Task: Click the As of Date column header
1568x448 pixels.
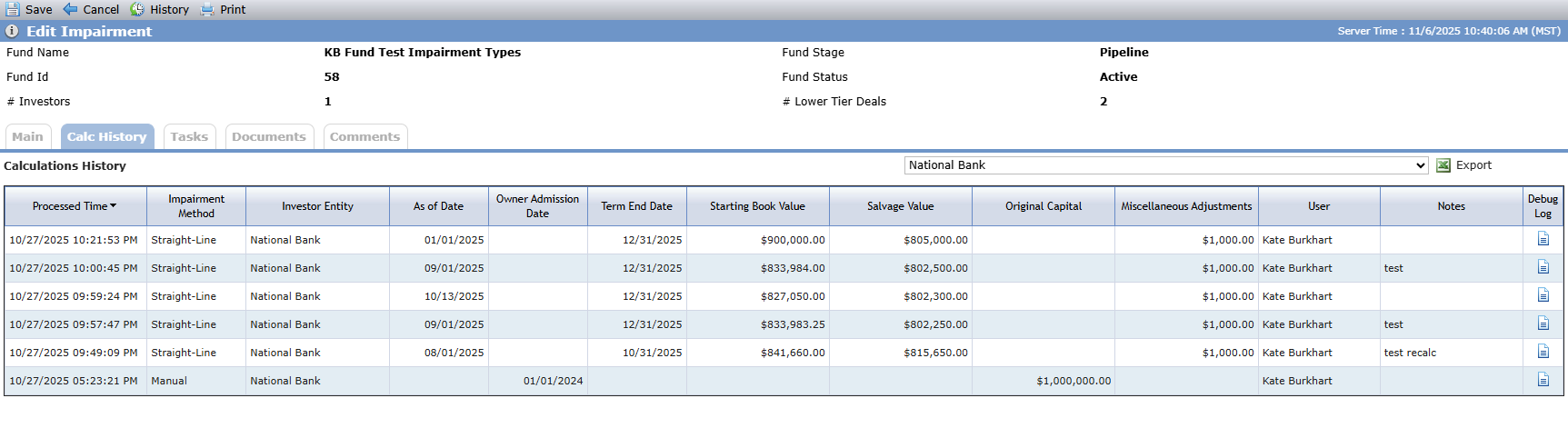Action: point(439,206)
